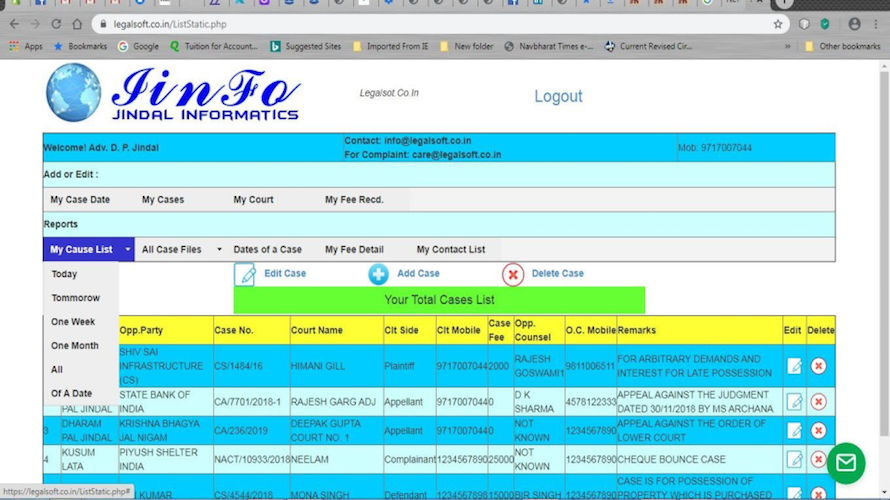Delete the CA/236/2019 case row
Viewport: 890px width, 500px height.
coord(818,431)
